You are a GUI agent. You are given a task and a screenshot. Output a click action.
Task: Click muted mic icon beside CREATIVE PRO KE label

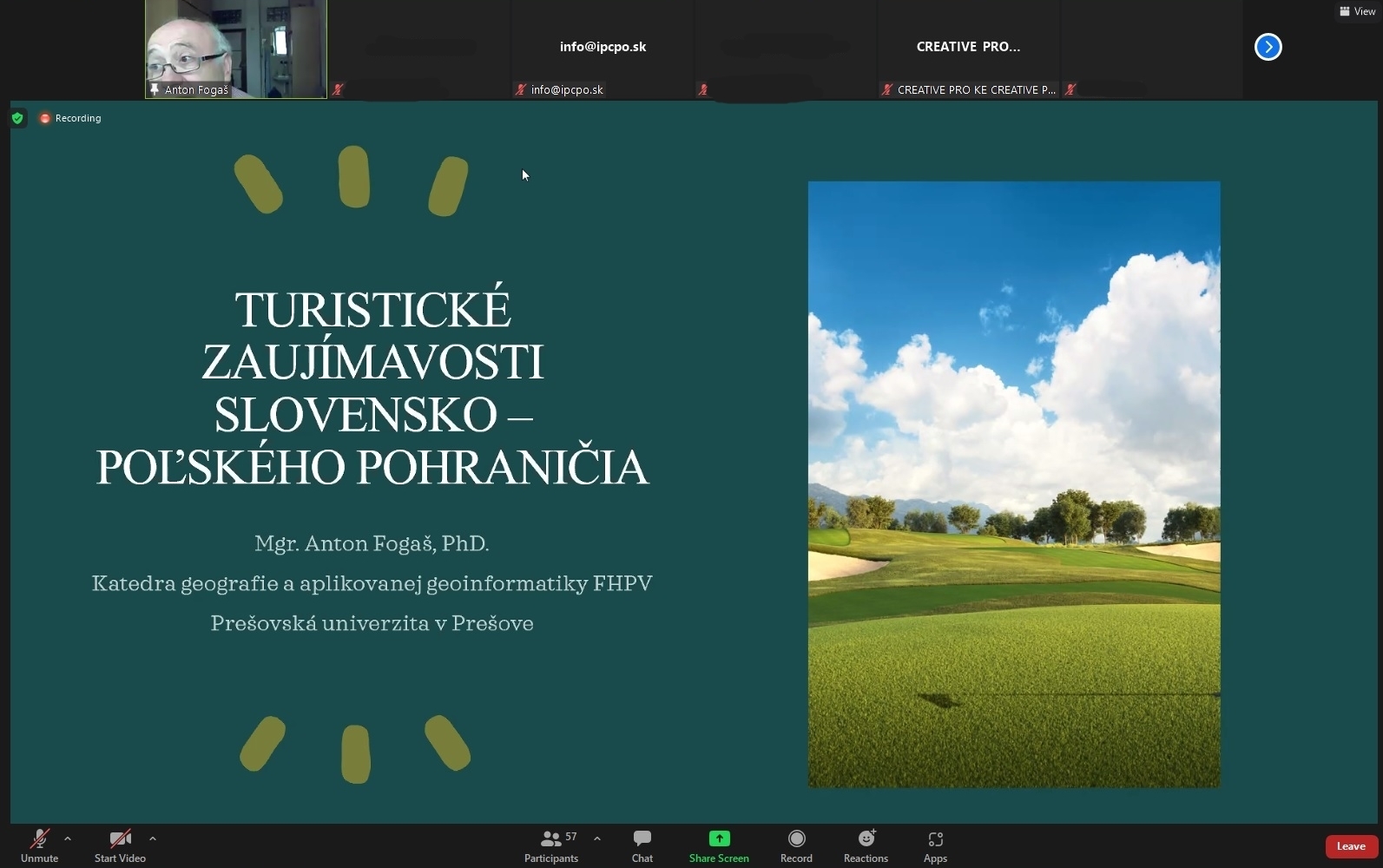tap(887, 89)
